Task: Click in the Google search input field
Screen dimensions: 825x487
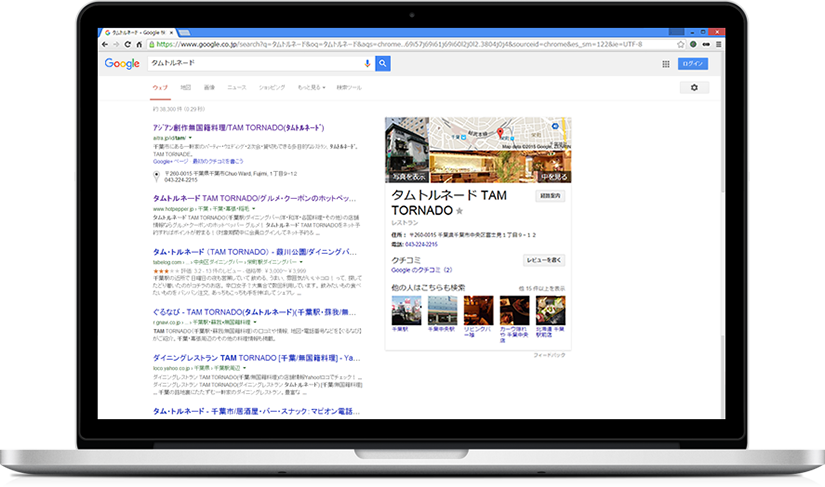Action: 250,64
